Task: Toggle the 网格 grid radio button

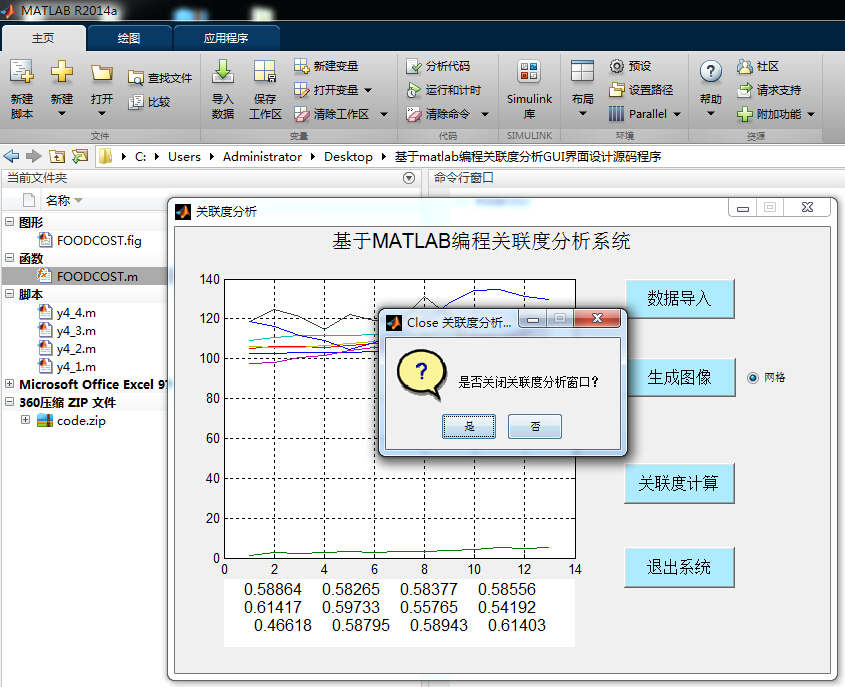Action: tap(753, 378)
